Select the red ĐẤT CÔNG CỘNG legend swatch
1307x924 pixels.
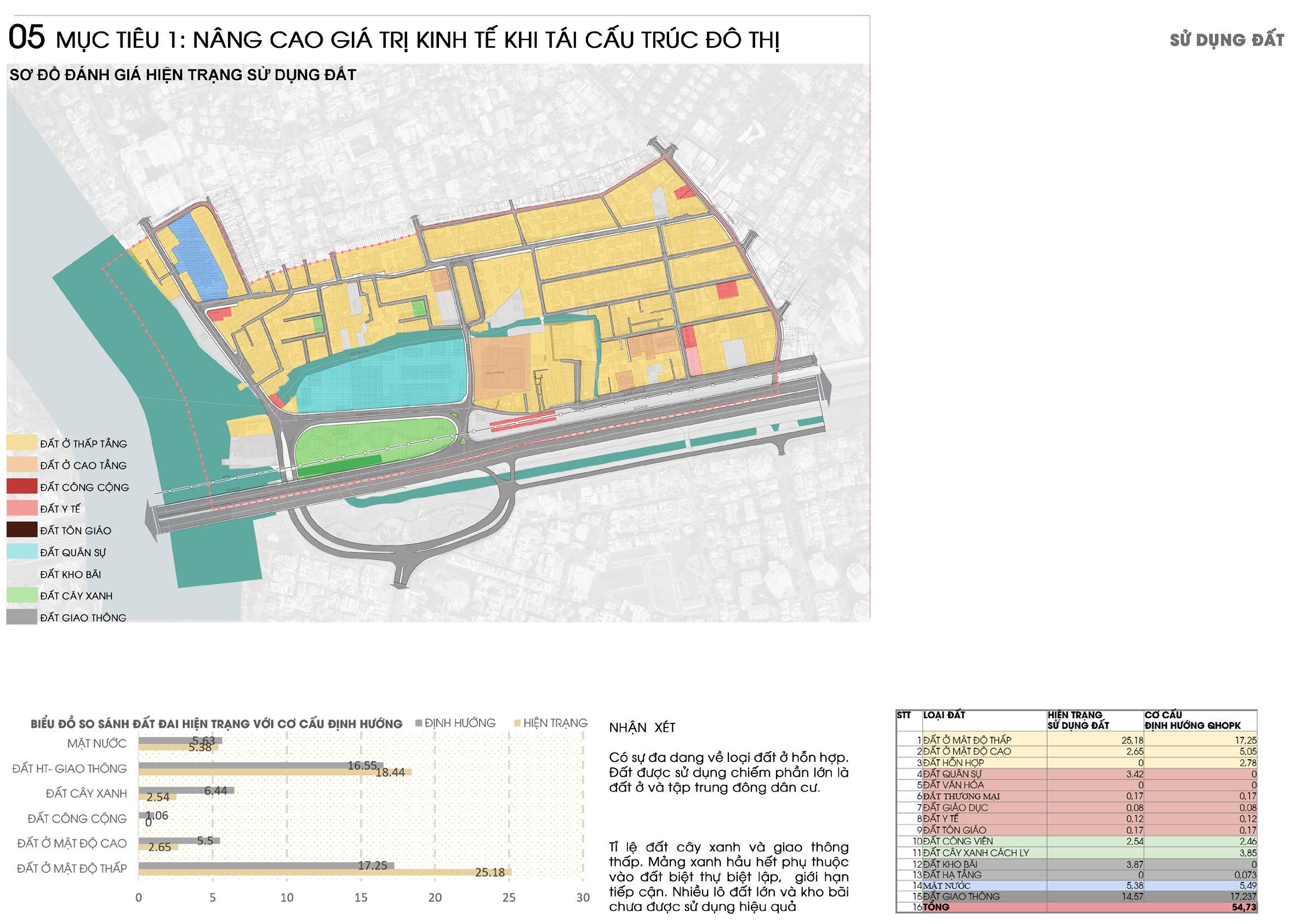click(21, 486)
